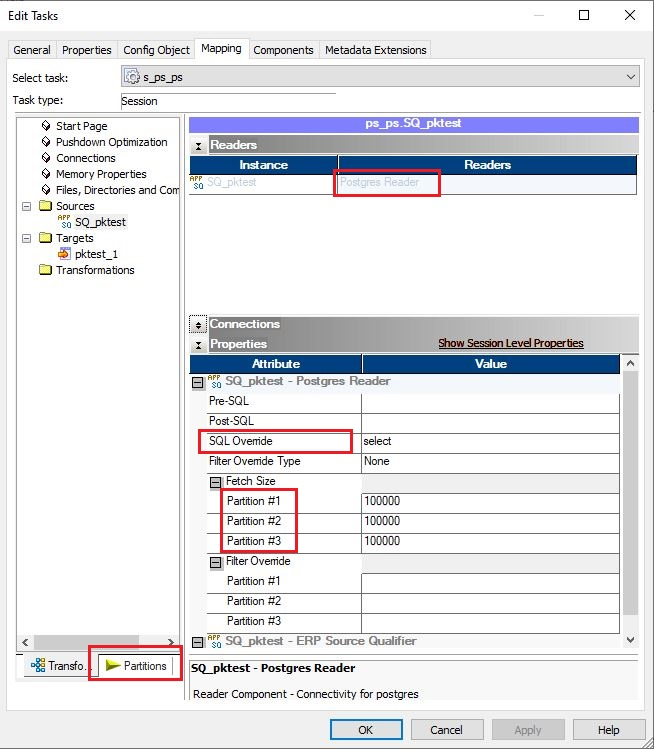Click the OK button
Screen dimensions: 654x749
click(x=366, y=730)
